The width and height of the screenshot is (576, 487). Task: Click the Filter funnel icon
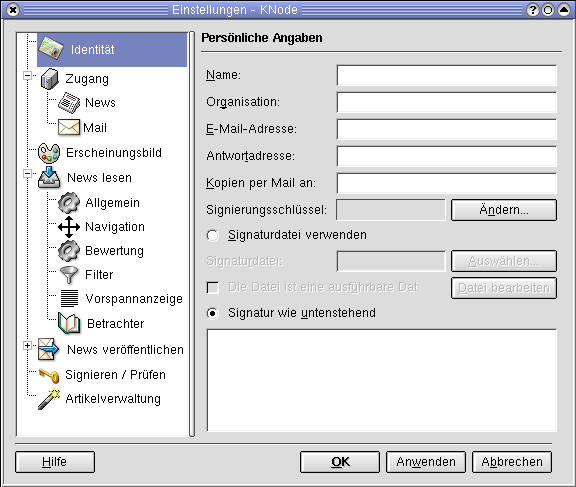click(x=69, y=275)
